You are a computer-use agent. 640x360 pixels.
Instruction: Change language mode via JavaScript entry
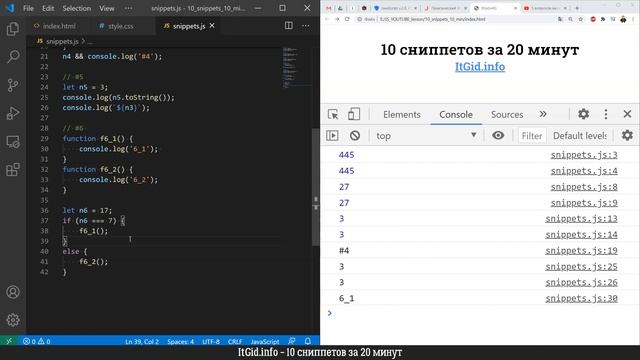(265, 341)
